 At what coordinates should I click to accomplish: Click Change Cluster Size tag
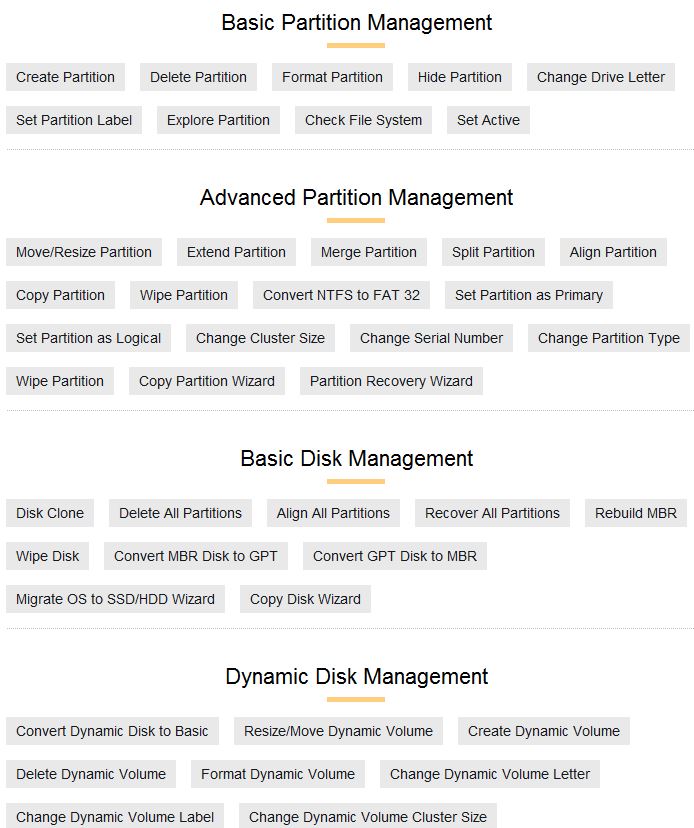point(260,338)
